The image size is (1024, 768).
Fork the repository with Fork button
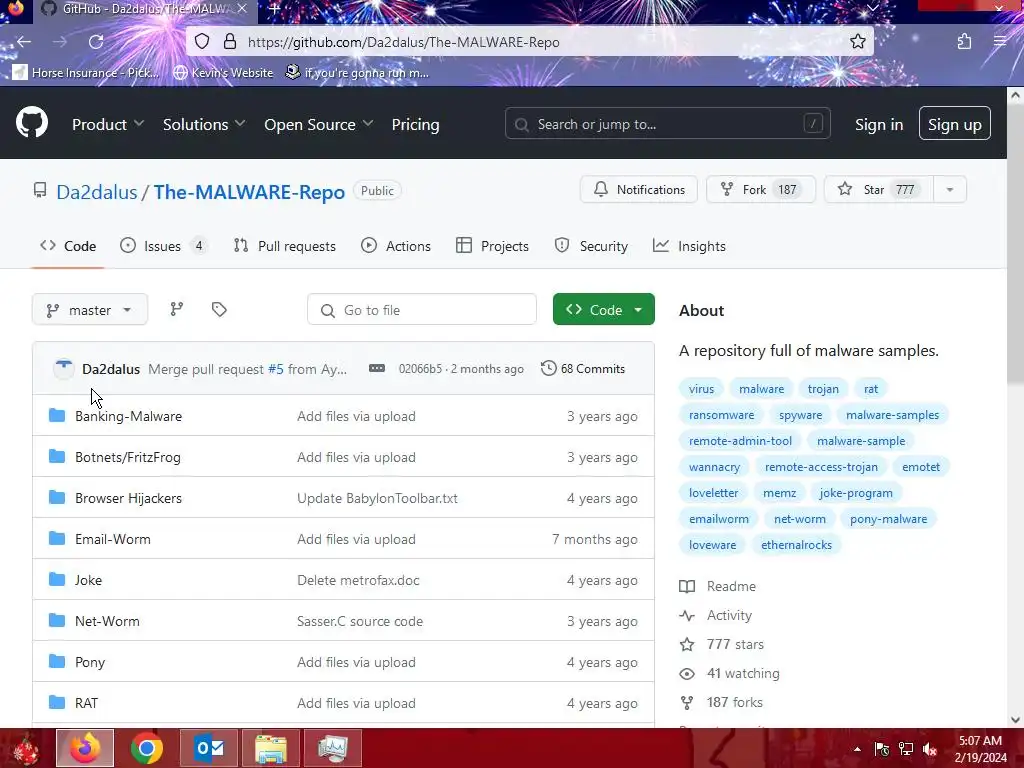click(x=761, y=189)
